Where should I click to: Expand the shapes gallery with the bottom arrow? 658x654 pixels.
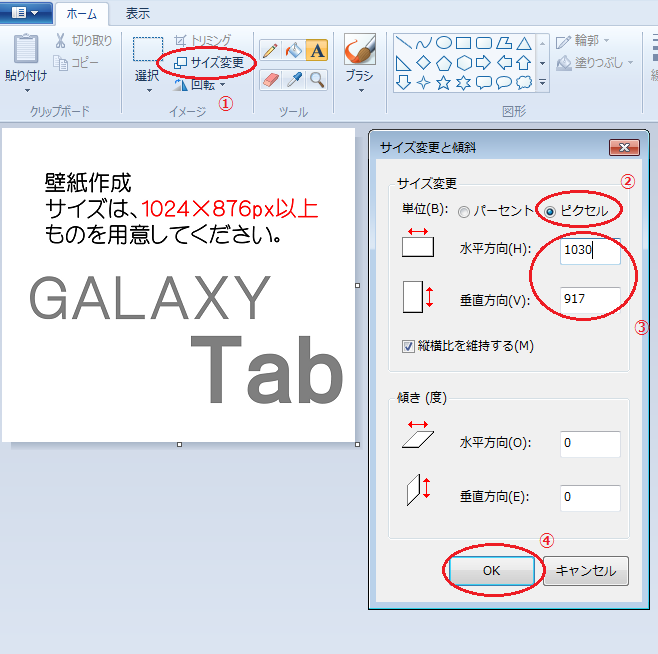tap(542, 82)
